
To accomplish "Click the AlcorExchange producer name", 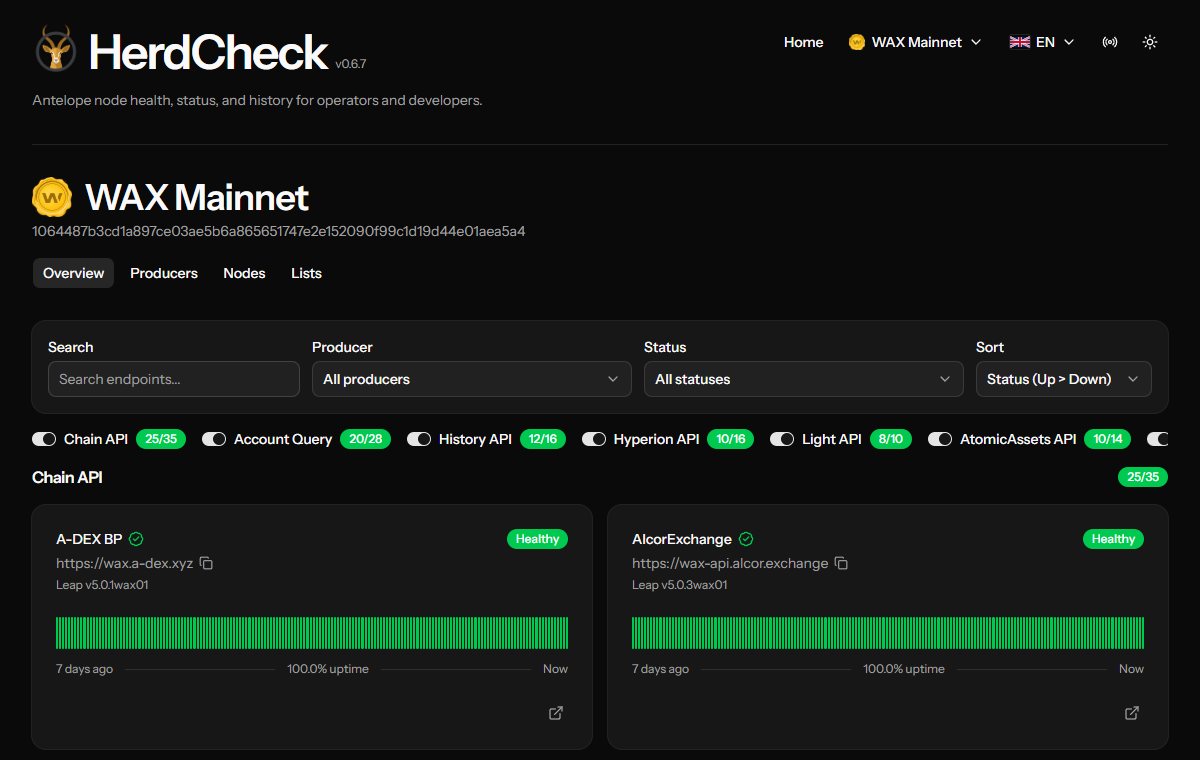I will [x=682, y=539].
